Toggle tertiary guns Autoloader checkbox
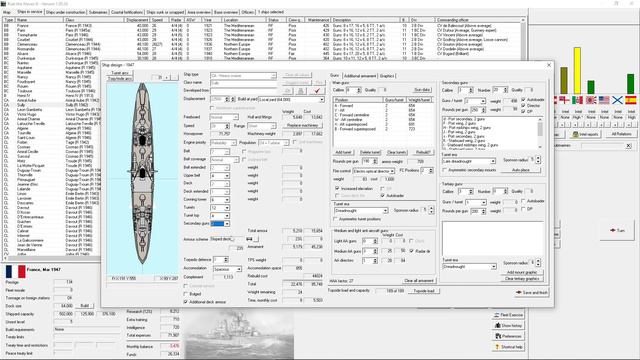640x360 pixels. click(x=524, y=201)
